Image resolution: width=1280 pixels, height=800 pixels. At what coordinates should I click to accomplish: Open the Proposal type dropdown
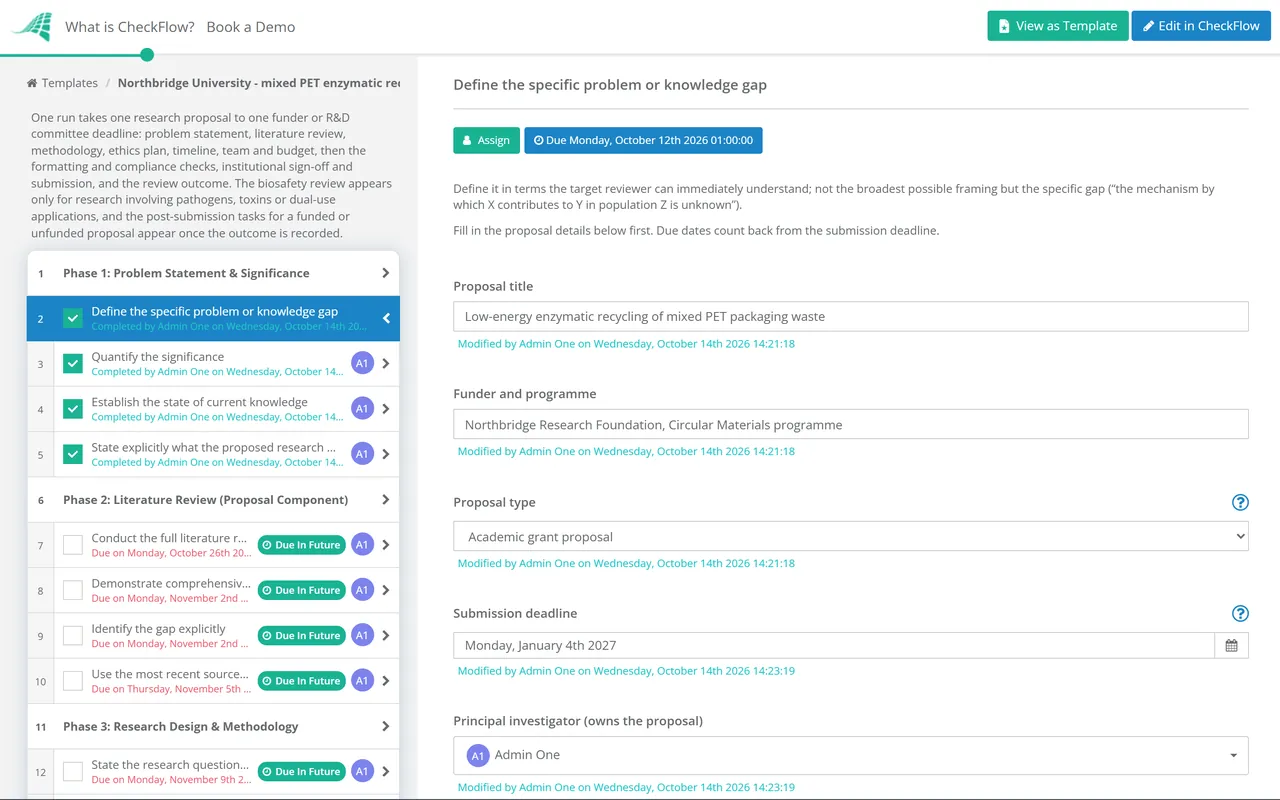point(851,536)
